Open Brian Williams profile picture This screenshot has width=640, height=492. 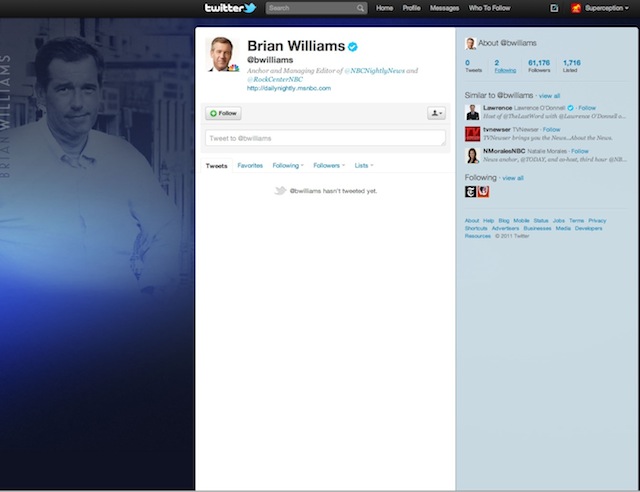click(222, 55)
